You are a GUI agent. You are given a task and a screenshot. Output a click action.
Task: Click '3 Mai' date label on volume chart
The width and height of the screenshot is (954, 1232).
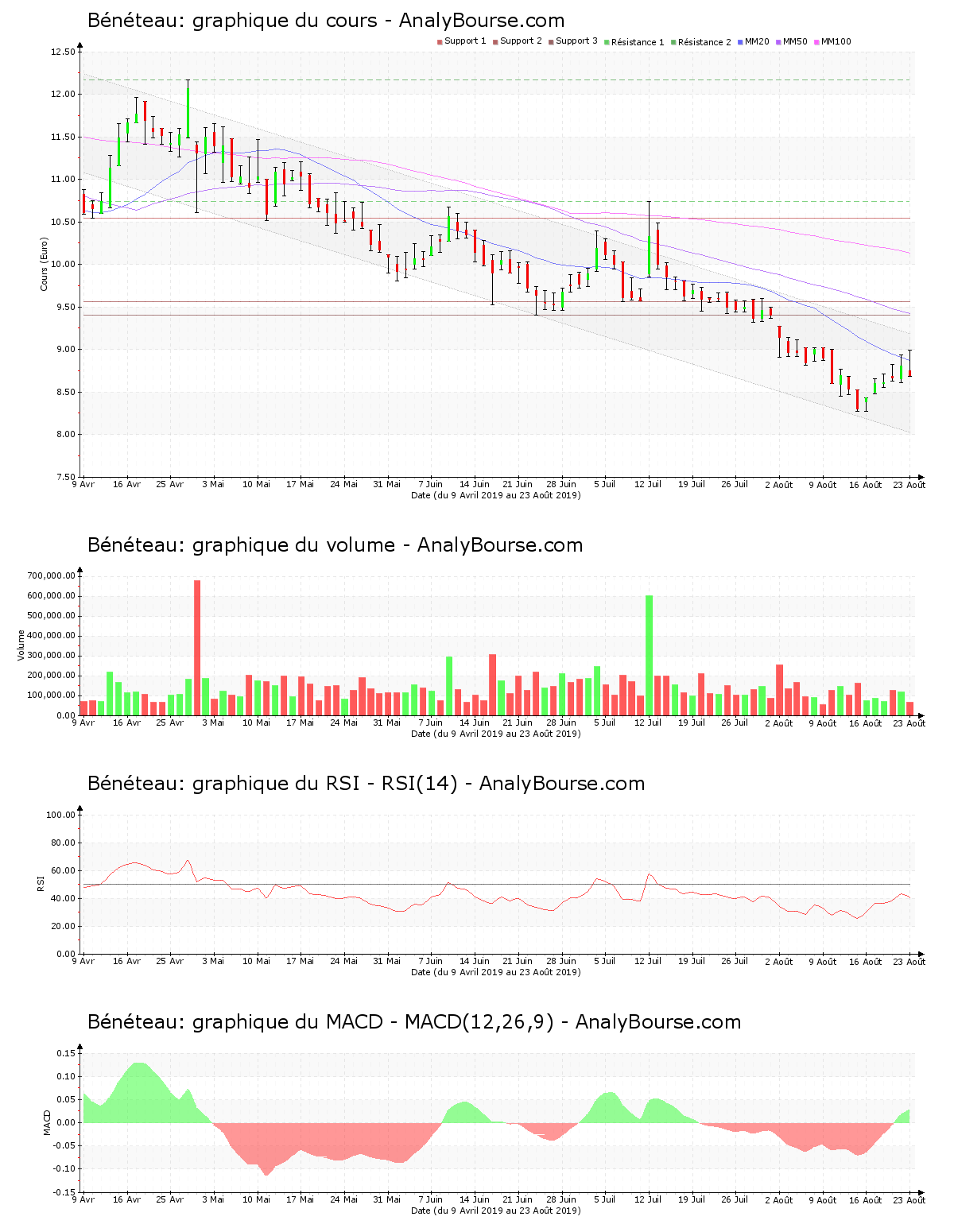[213, 723]
